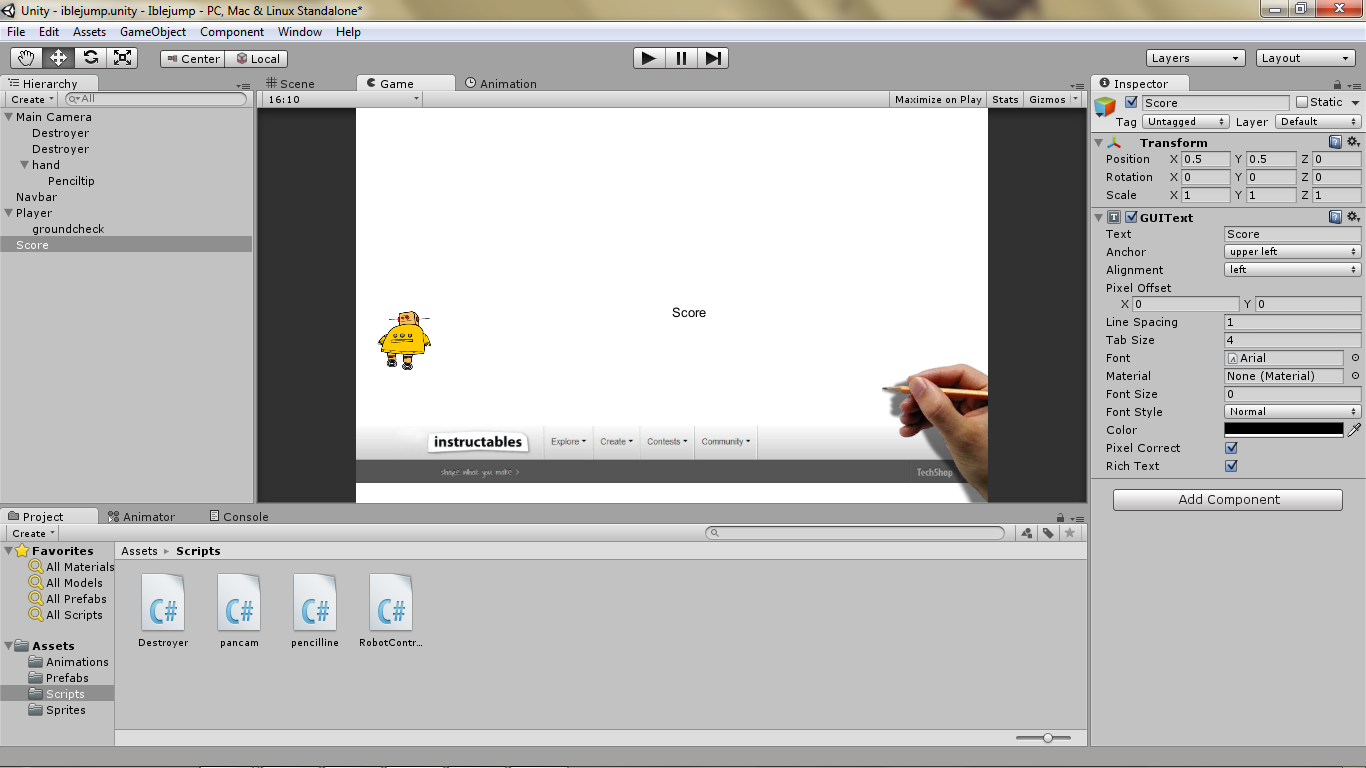Select the pencilline C# script icon

point(315,603)
